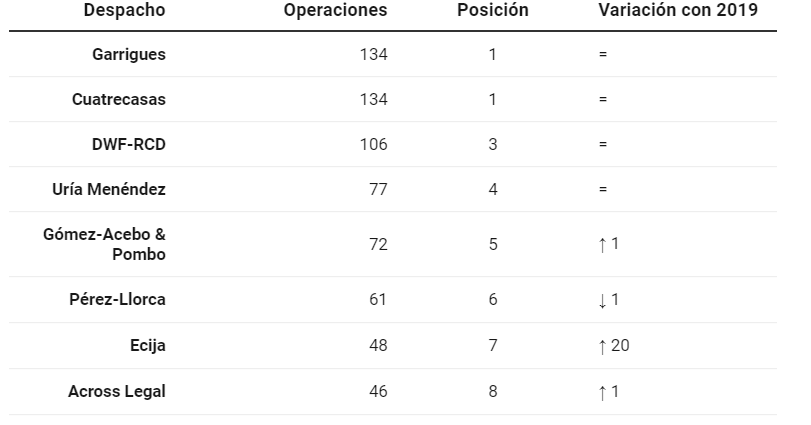Click the down arrow in Pérez-Llorca row

coord(602,300)
